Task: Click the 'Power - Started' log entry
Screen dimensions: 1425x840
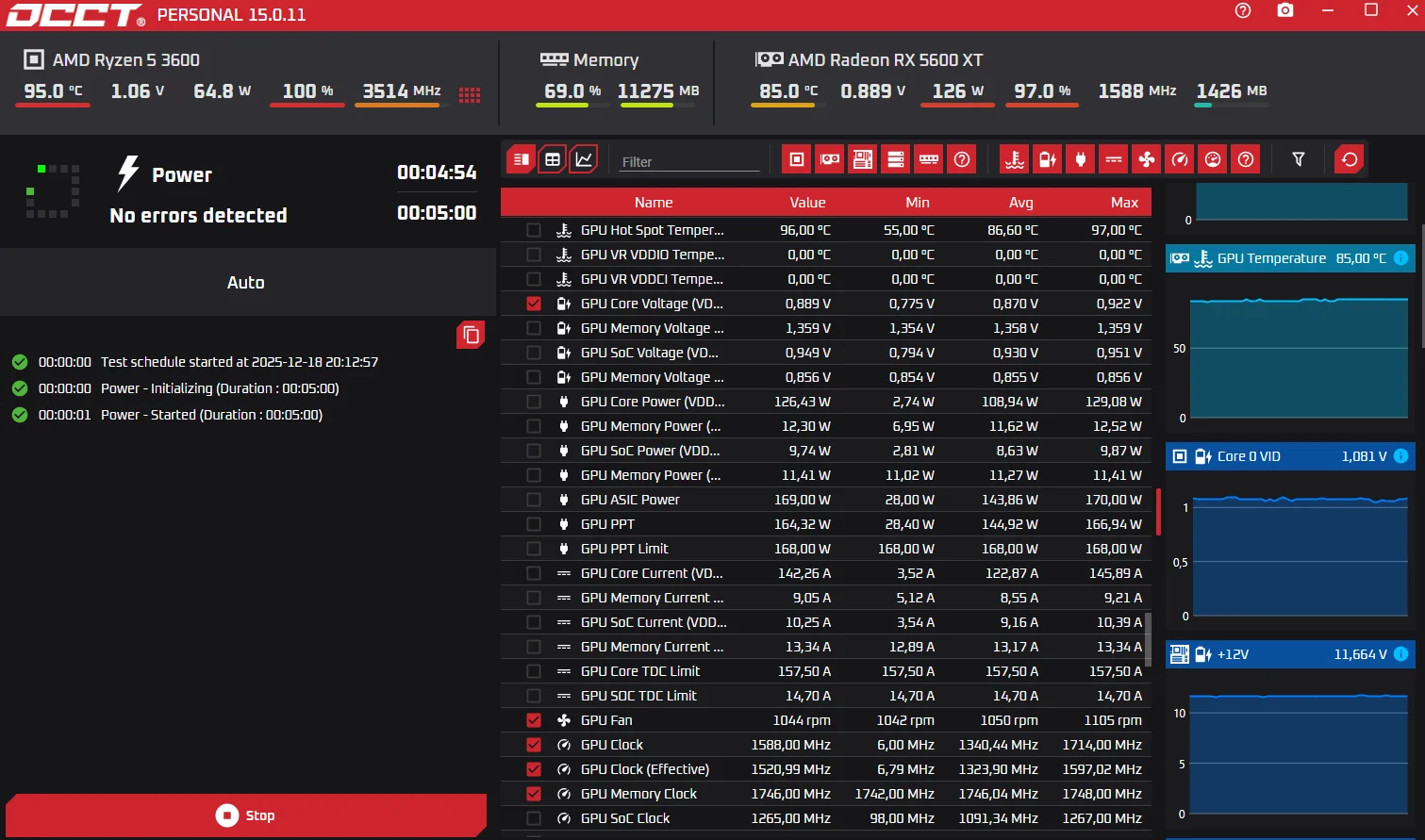Action: point(211,415)
